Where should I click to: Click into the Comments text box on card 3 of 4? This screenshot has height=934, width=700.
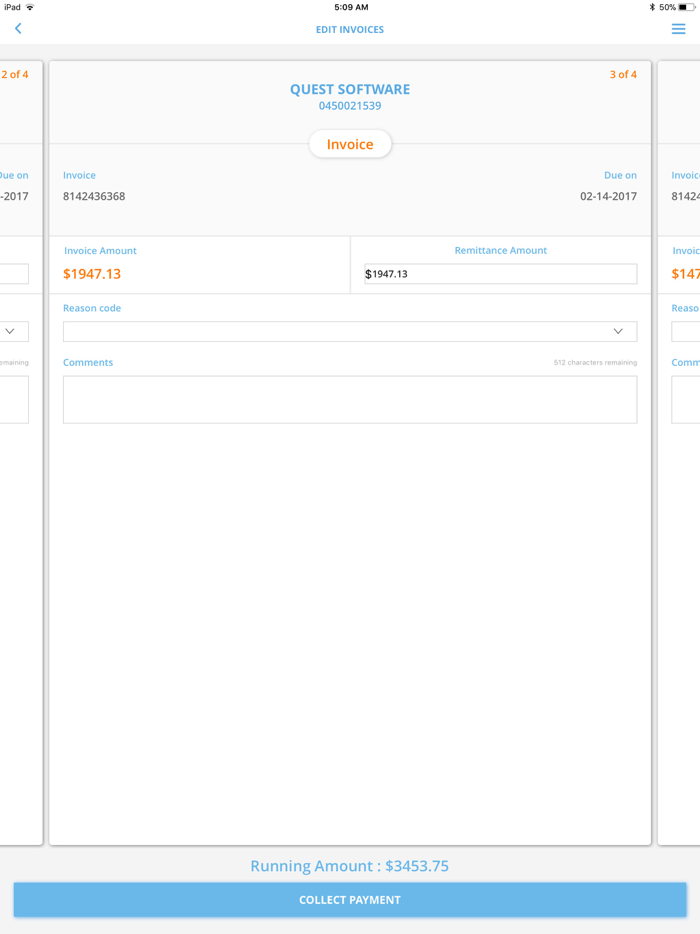tap(350, 399)
